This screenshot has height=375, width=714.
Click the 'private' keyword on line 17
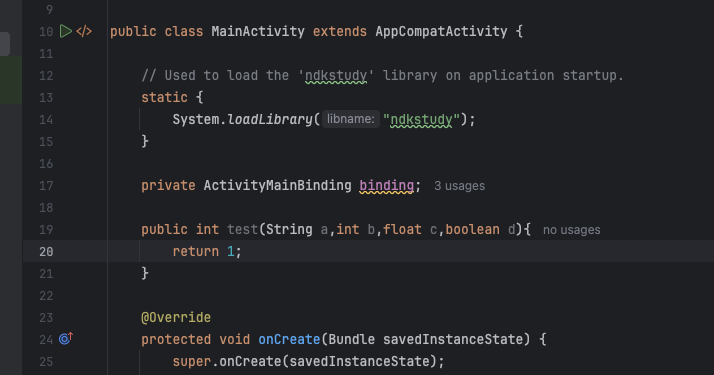[x=168, y=186]
